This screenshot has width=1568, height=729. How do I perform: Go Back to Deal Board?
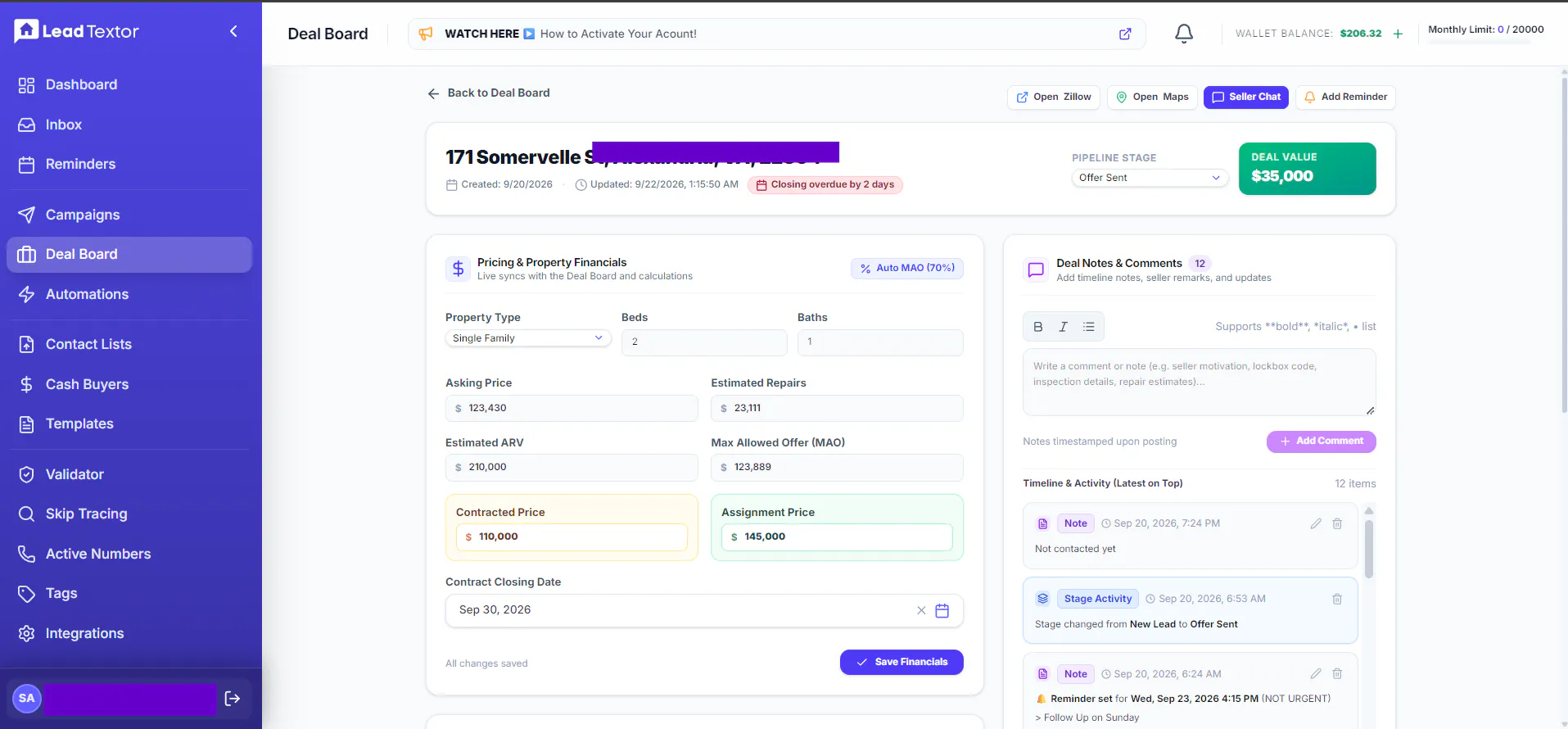pos(489,93)
